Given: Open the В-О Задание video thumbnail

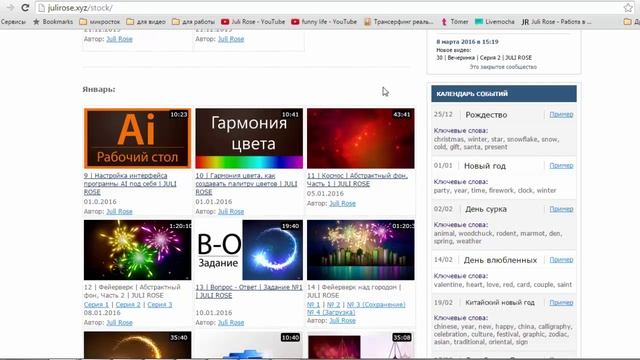Looking at the screenshot, I should (x=249, y=250).
